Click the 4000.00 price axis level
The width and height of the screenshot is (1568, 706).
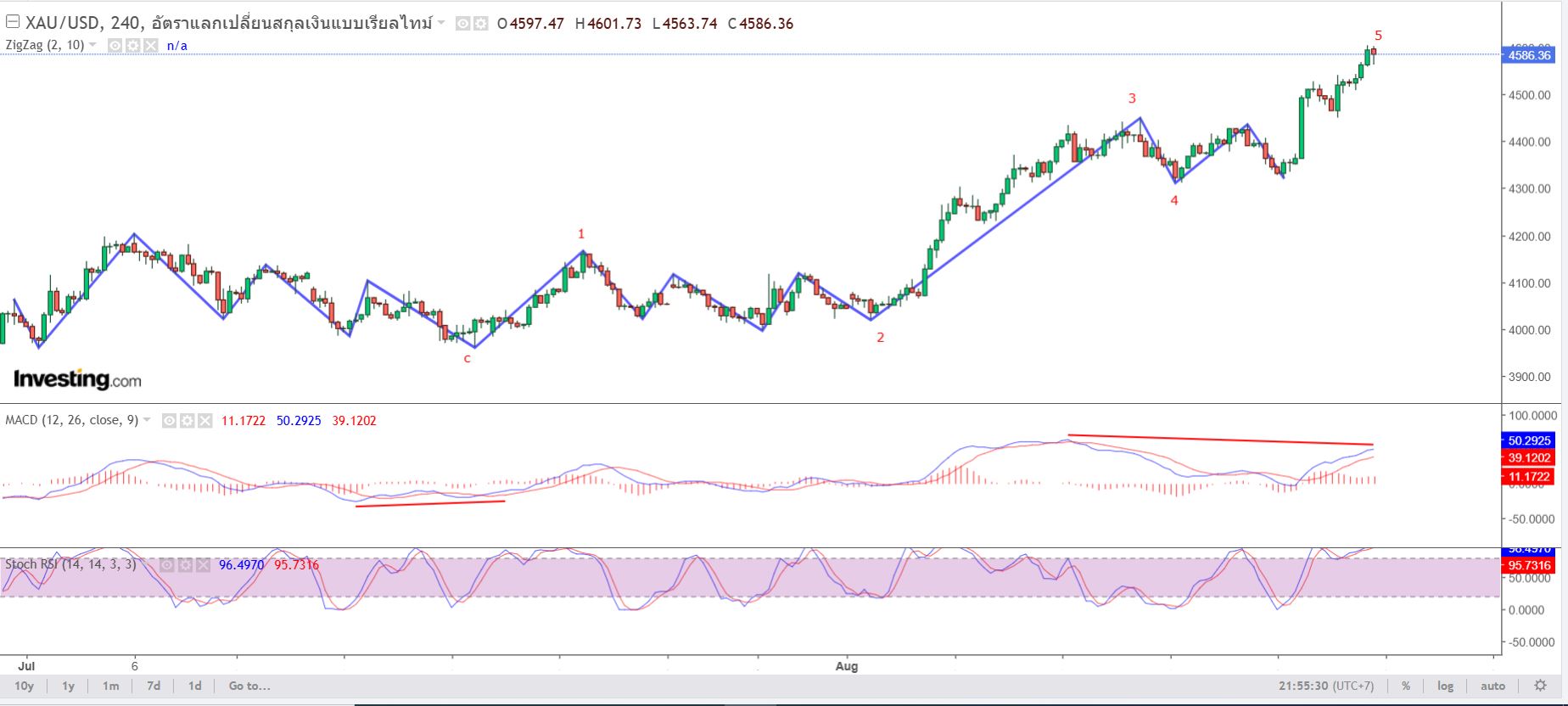point(1530,330)
